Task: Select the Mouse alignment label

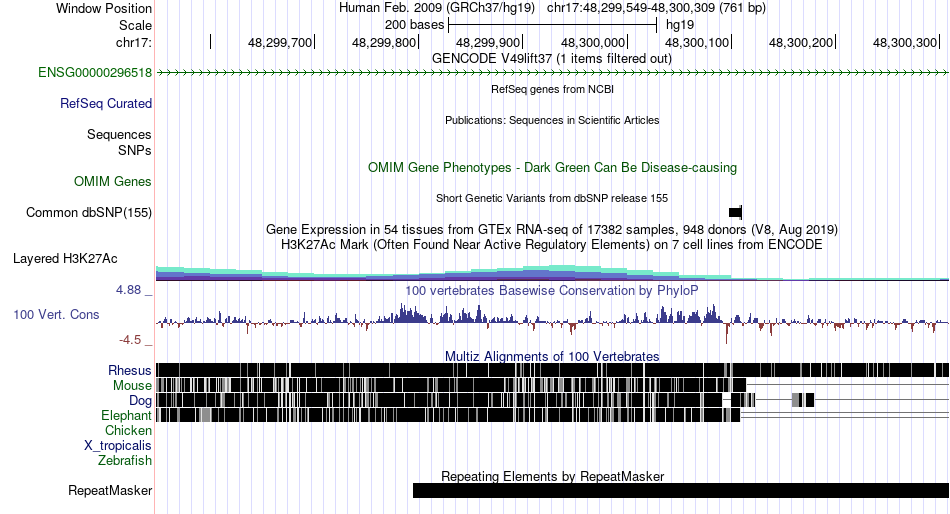Action: [132, 386]
